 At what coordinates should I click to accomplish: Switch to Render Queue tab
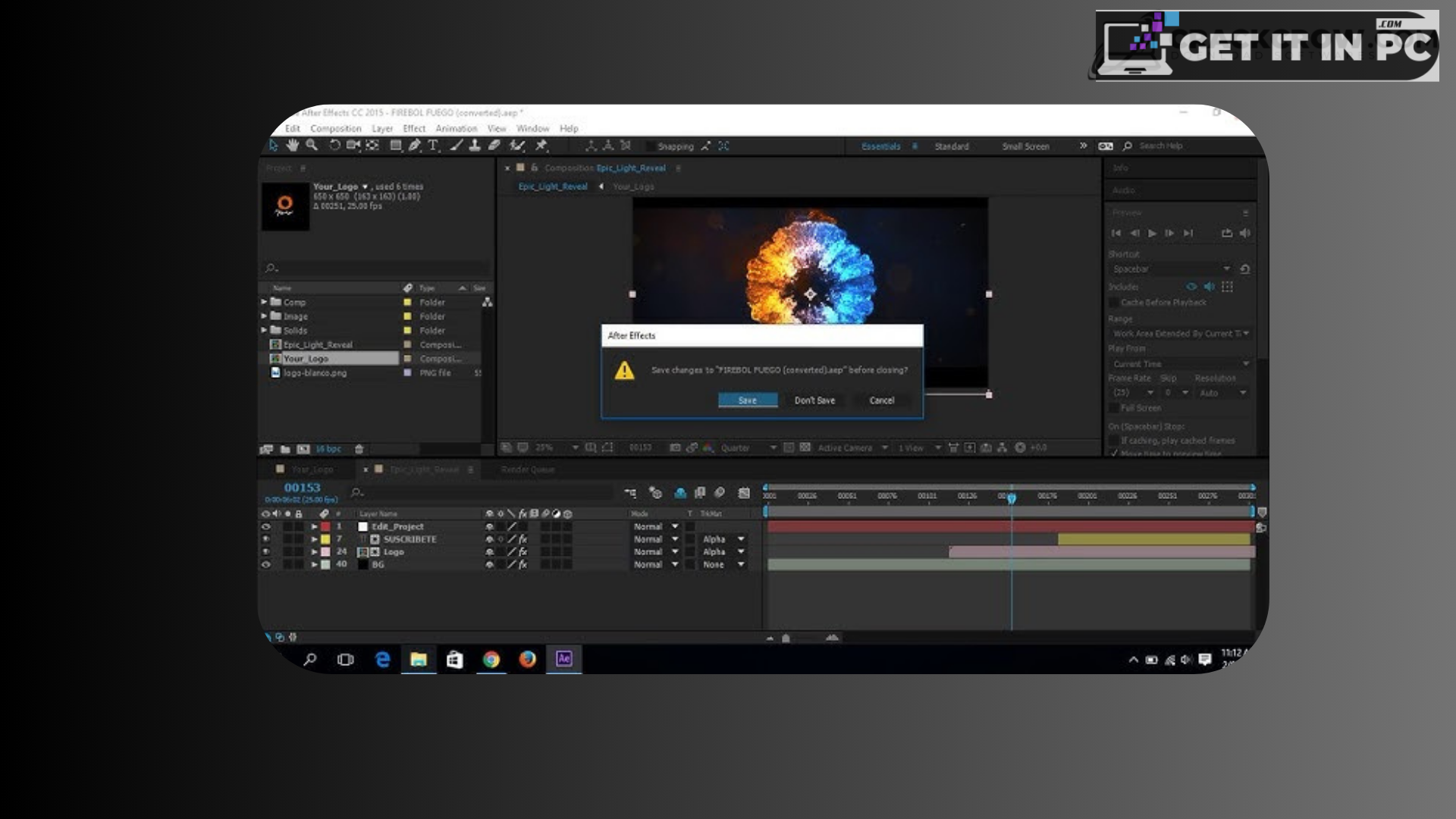click(x=528, y=469)
